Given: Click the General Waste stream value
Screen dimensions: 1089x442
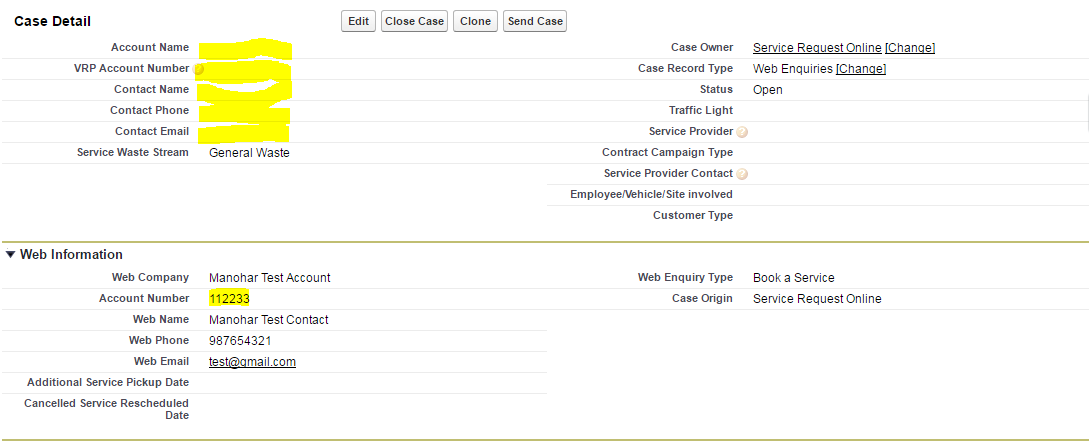Looking at the screenshot, I should [x=249, y=153].
